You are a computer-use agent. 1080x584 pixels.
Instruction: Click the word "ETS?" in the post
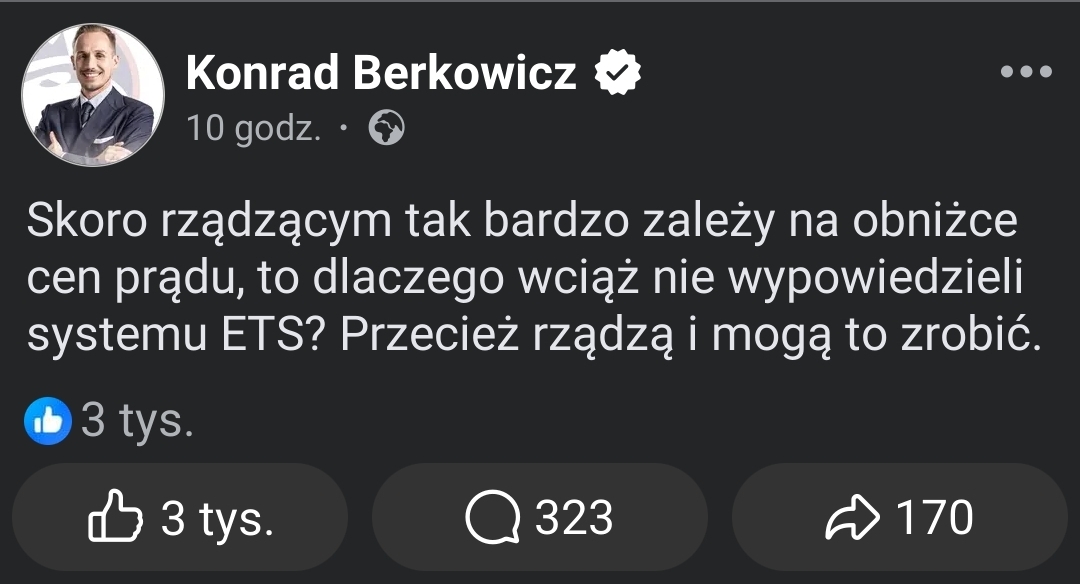coord(267,337)
